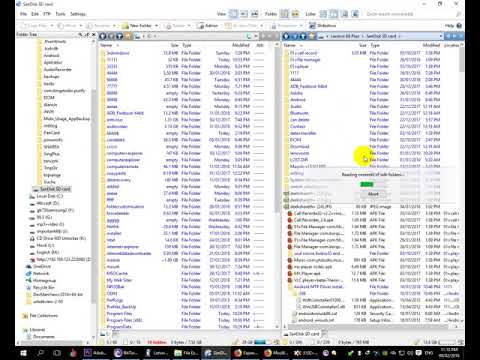Select Recycle Bin in the folder tree
480x360 pixels.
[43, 287]
